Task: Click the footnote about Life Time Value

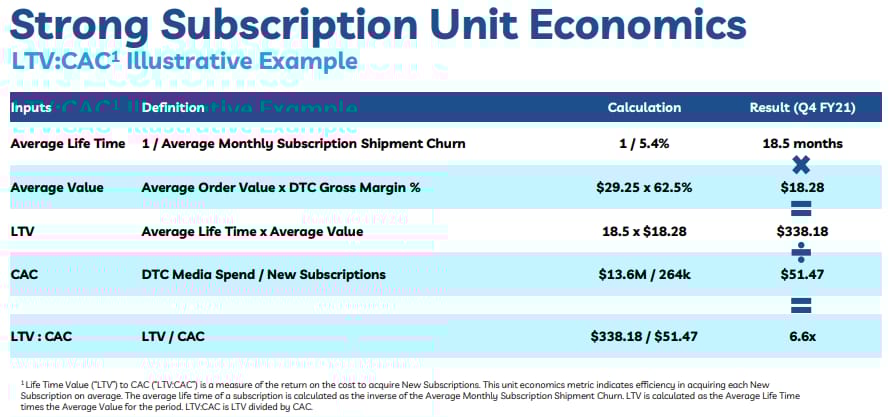Action: 409,396
